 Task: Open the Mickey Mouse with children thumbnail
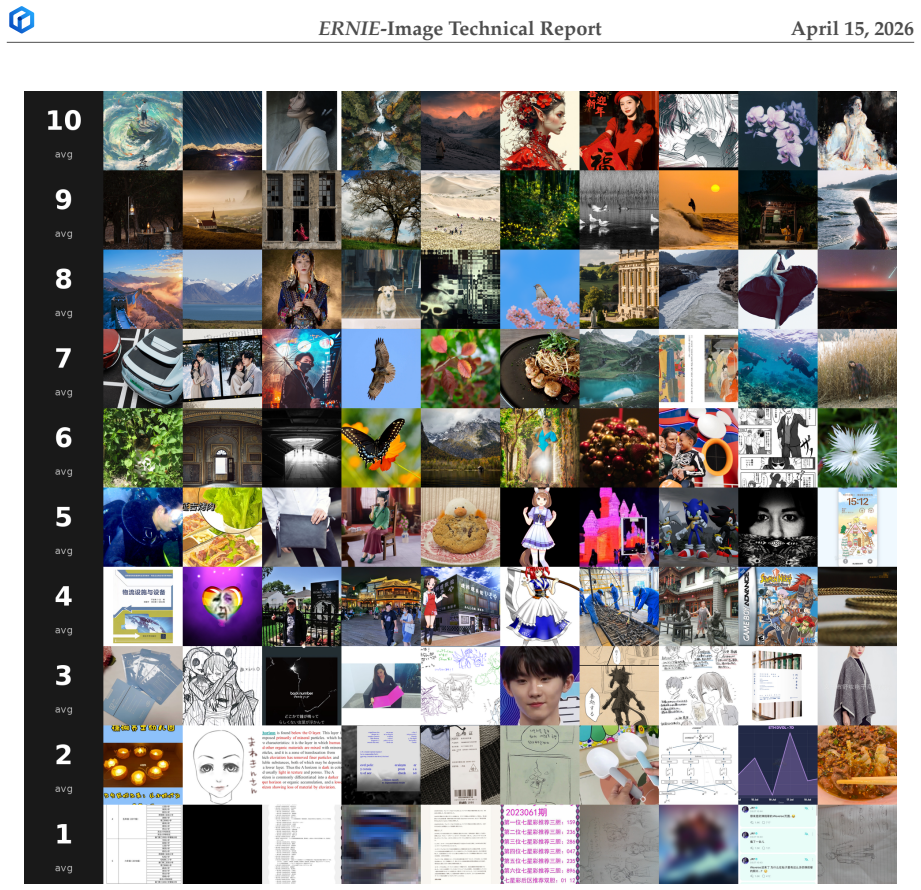click(x=698, y=448)
